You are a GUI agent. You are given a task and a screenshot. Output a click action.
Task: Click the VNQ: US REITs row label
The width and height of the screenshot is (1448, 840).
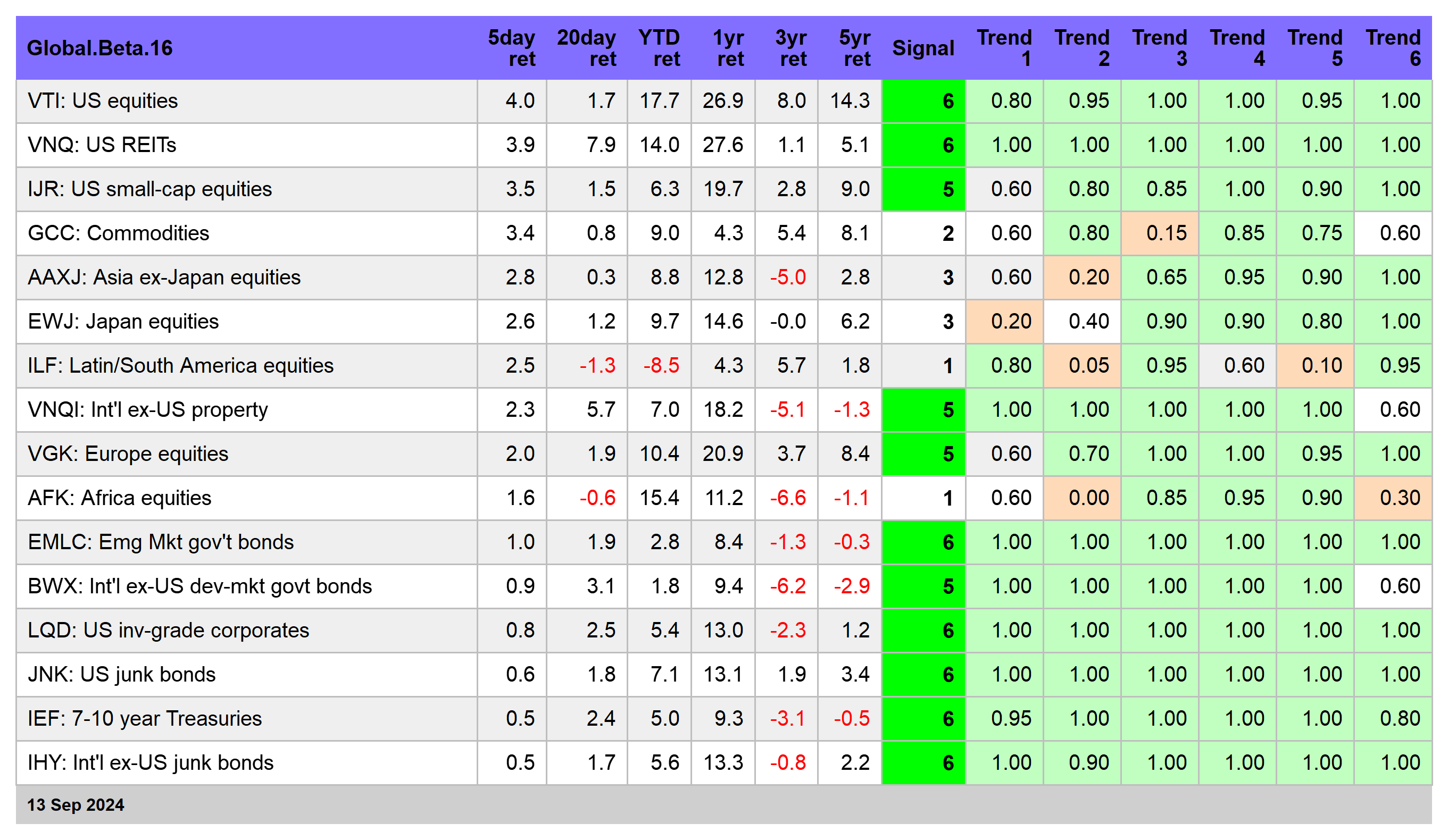click(102, 145)
